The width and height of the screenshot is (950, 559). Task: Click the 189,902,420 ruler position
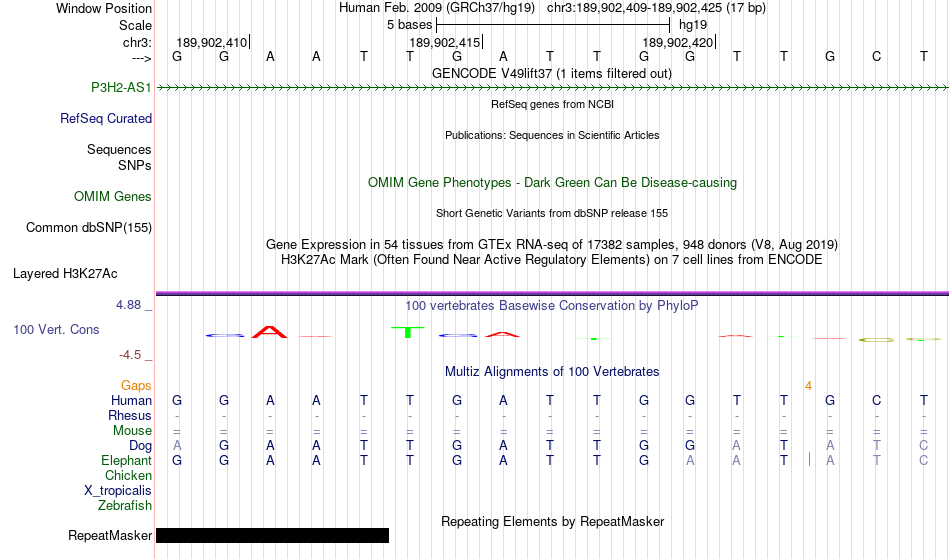tap(678, 42)
